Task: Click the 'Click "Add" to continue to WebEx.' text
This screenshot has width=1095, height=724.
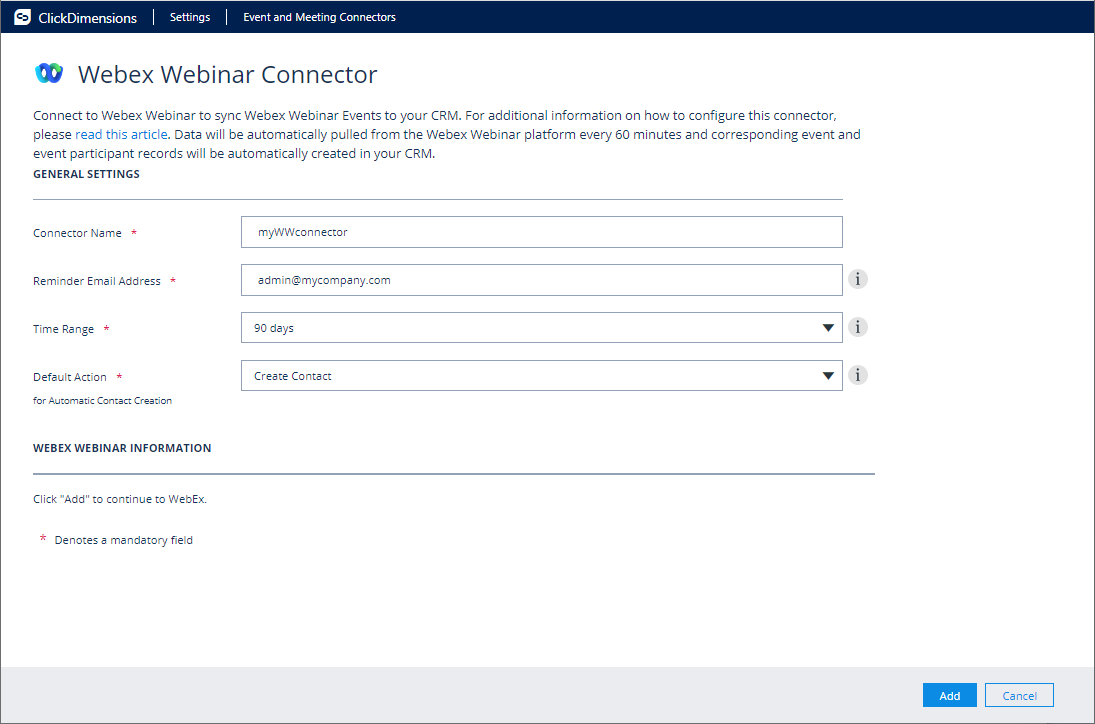Action: 119,499
